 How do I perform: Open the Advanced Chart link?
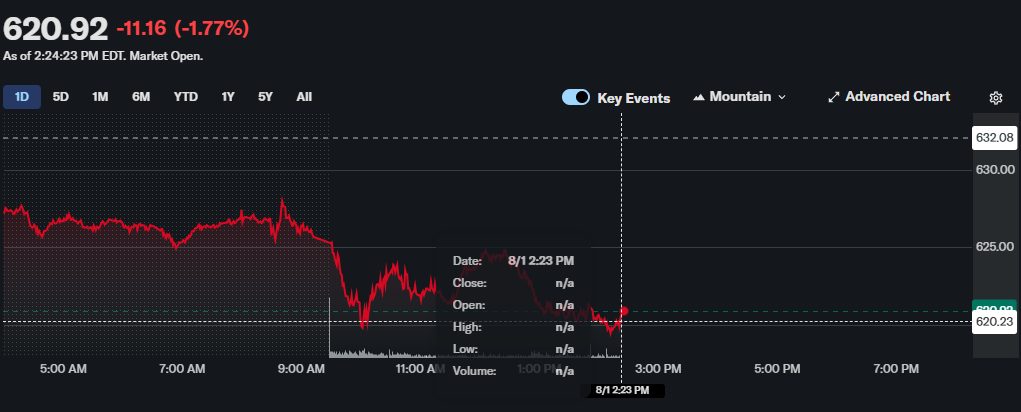pyautogui.click(x=889, y=97)
